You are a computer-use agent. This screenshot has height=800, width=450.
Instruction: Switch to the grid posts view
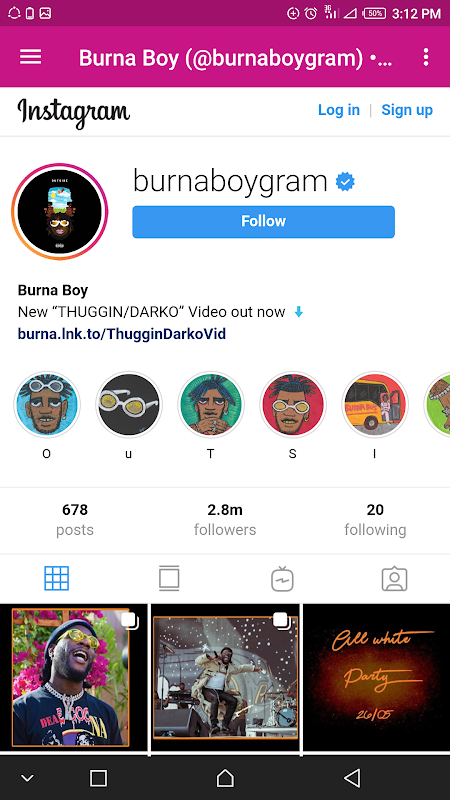[x=57, y=579]
